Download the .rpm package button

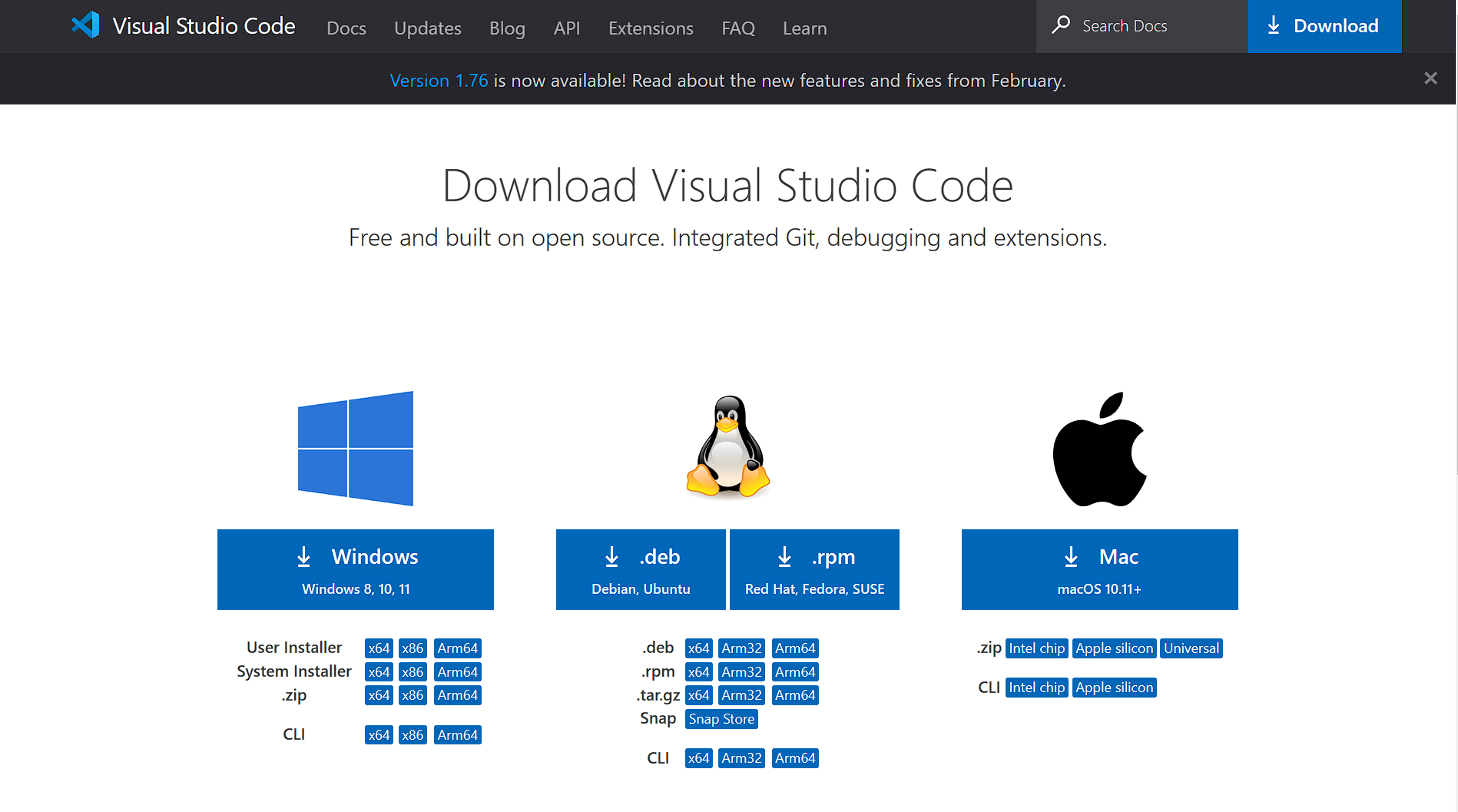tap(814, 569)
